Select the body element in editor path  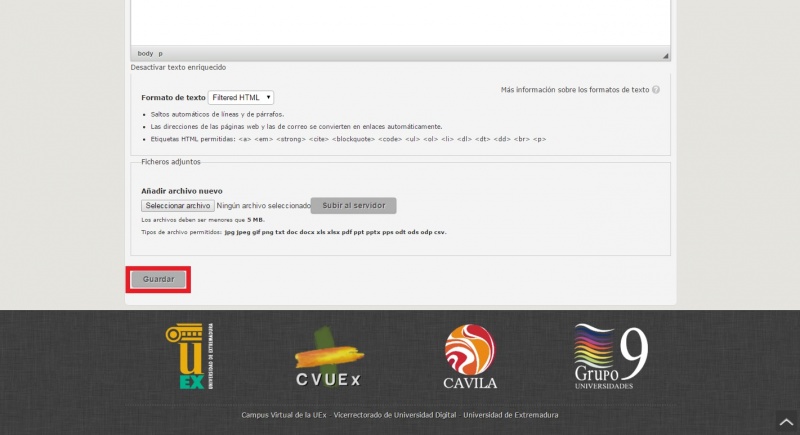pos(145,53)
